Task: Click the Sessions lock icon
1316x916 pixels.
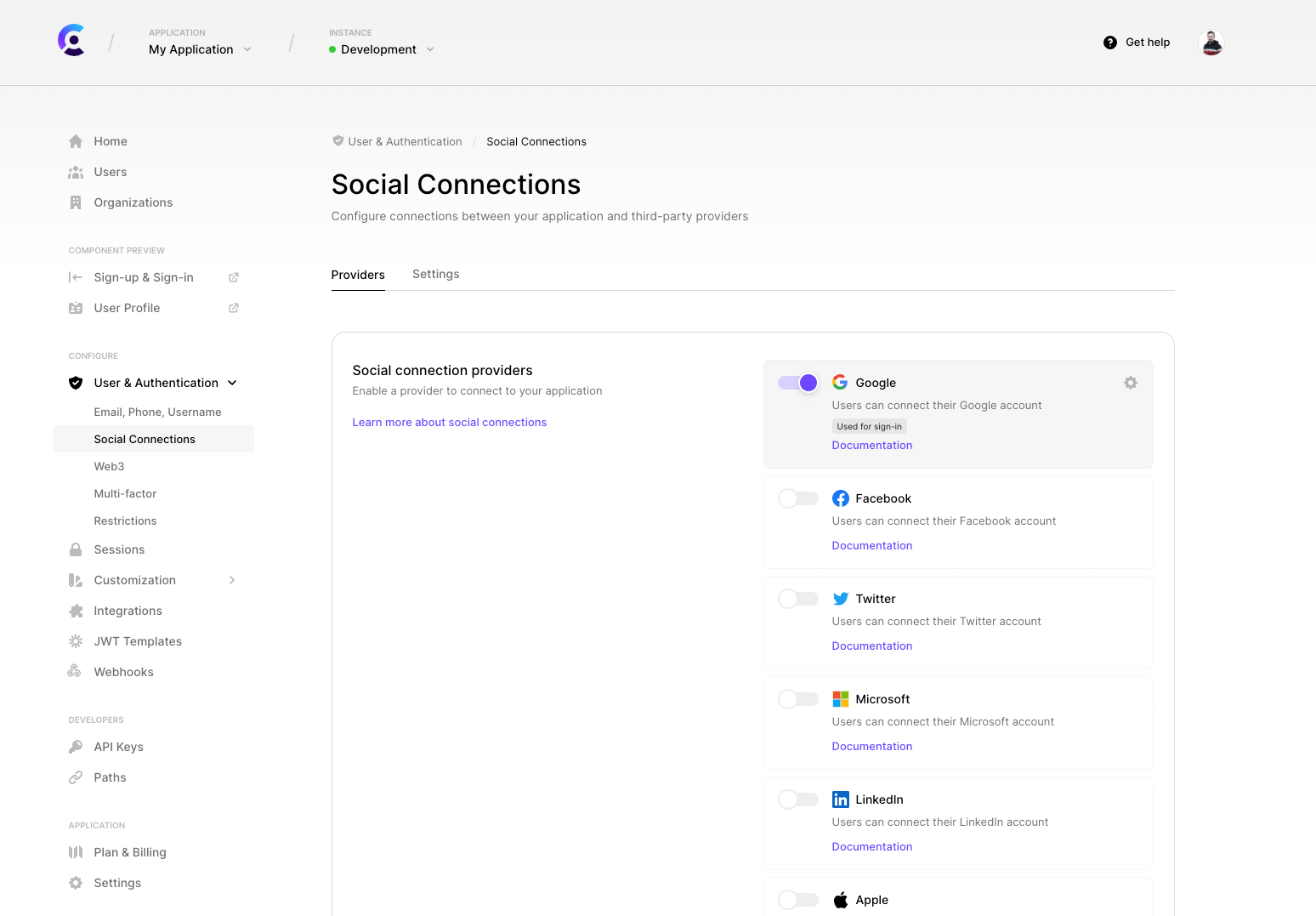Action: tap(76, 549)
